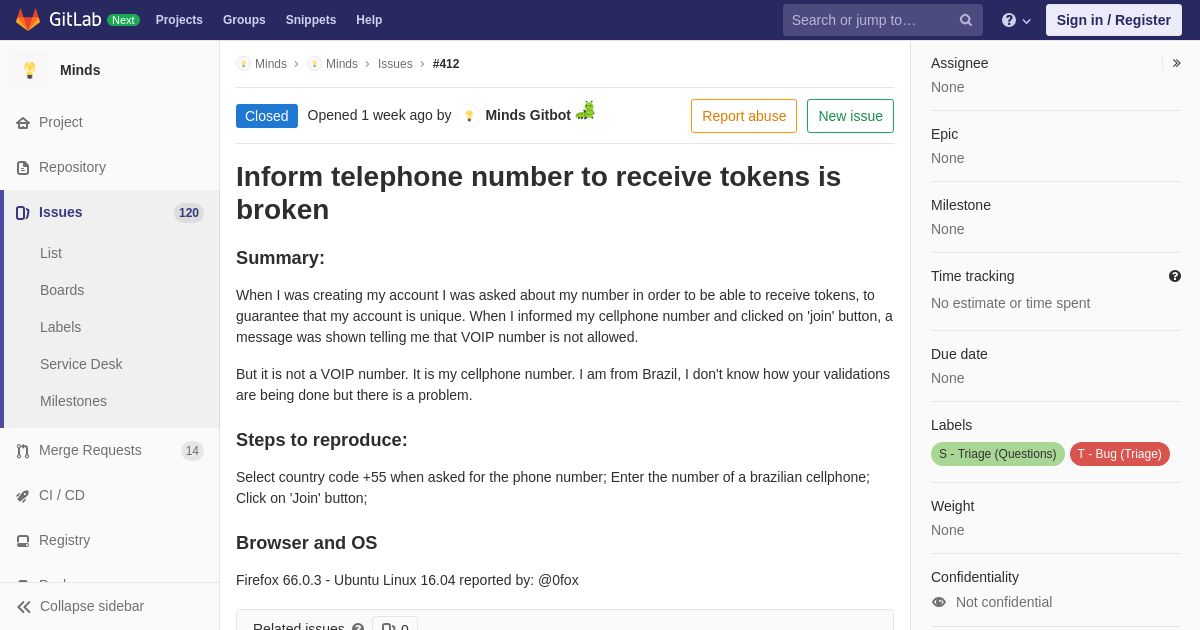Click the Sign in / Register button

1114,20
